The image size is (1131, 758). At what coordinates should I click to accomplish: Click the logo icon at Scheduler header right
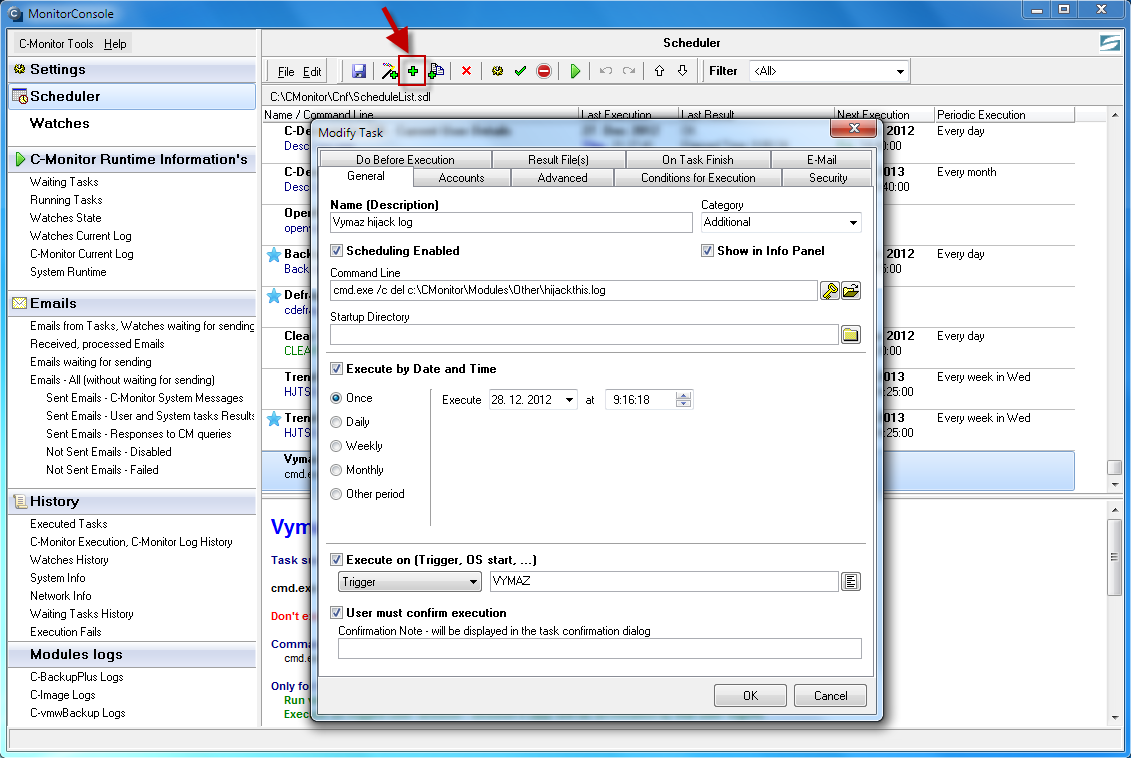[1109, 43]
